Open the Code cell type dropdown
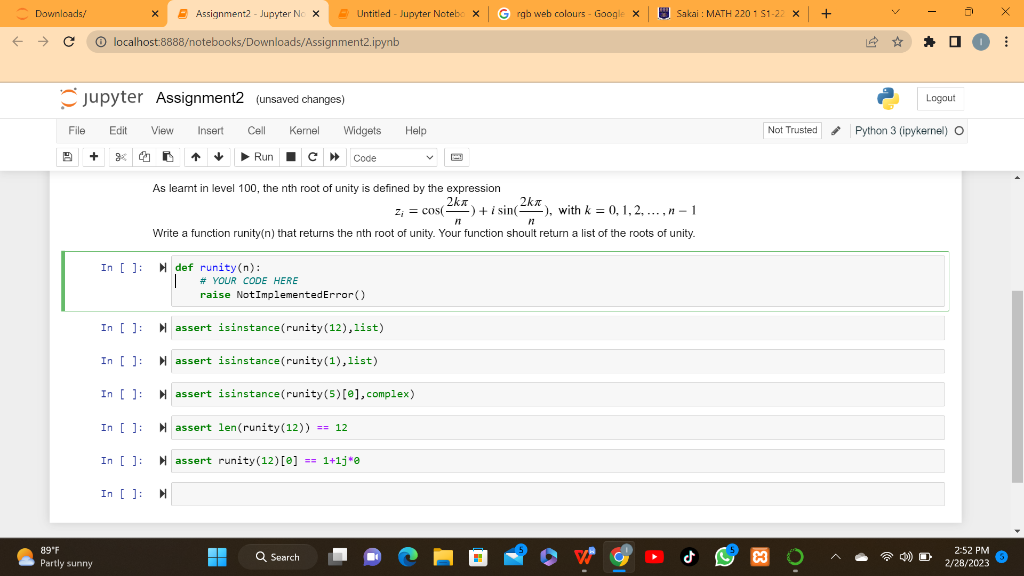1024x576 pixels. 394,157
